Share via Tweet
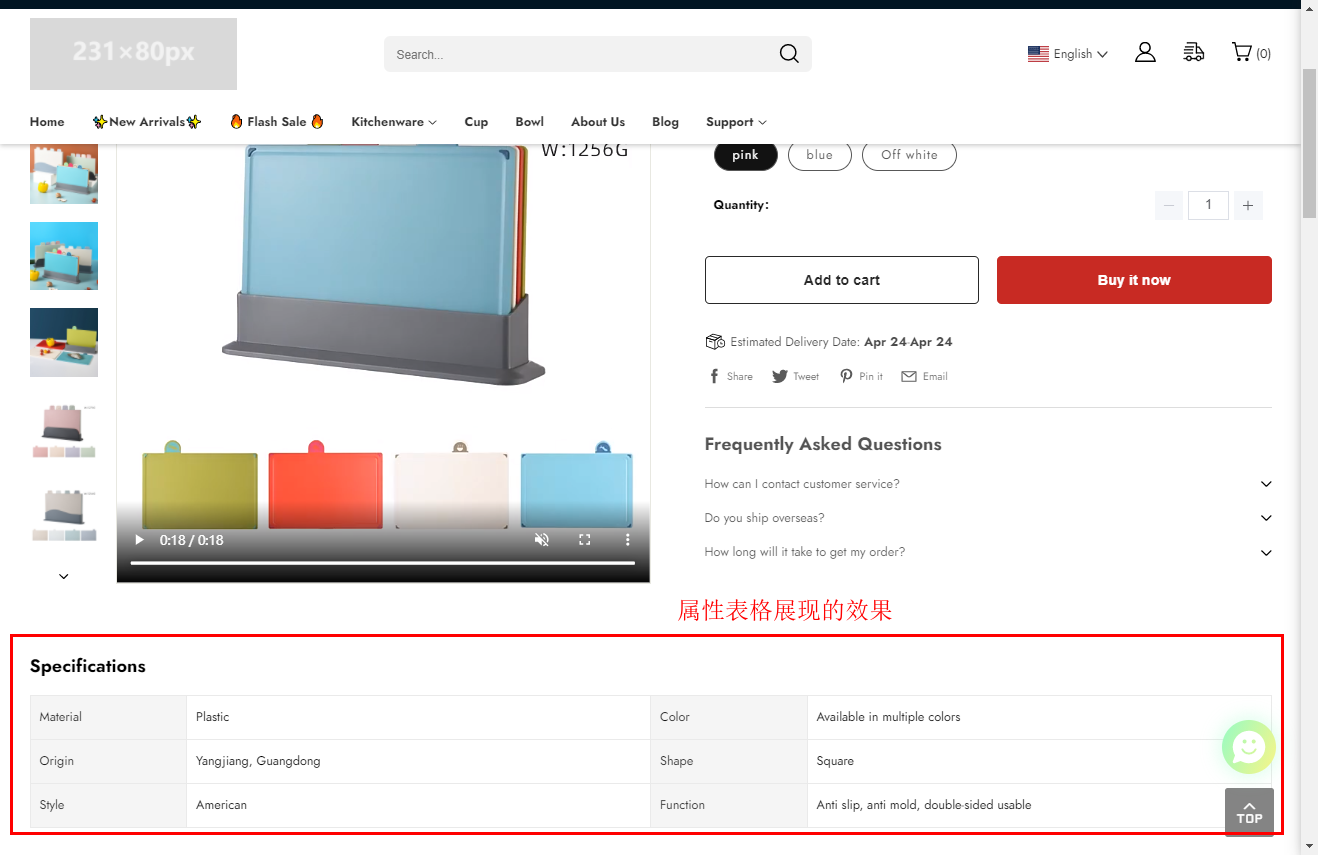 pyautogui.click(x=795, y=376)
